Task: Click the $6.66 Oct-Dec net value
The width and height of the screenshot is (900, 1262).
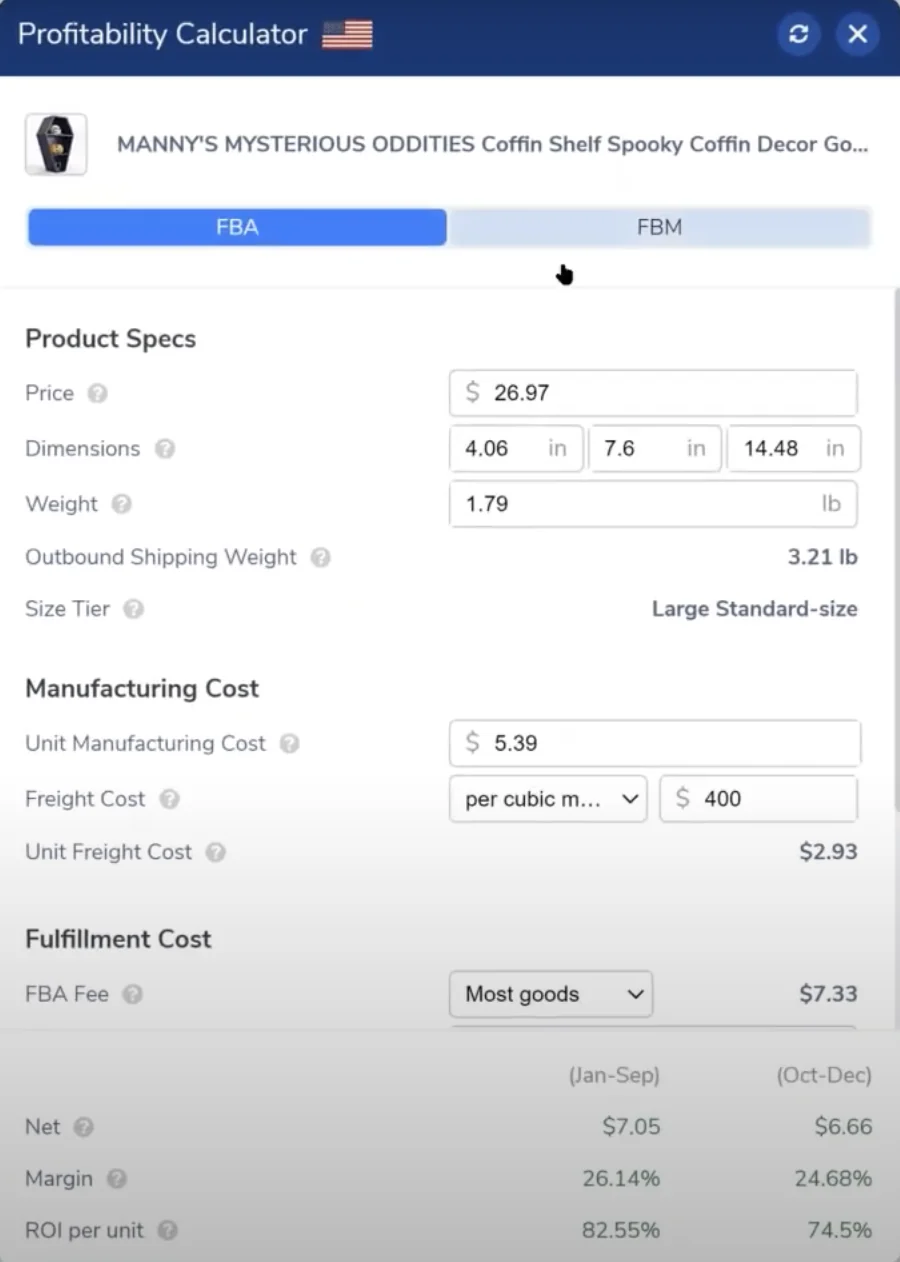Action: pos(843,1127)
